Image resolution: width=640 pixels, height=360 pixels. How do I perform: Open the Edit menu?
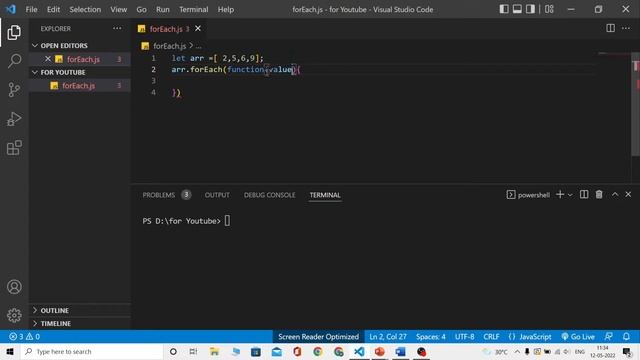point(53,9)
